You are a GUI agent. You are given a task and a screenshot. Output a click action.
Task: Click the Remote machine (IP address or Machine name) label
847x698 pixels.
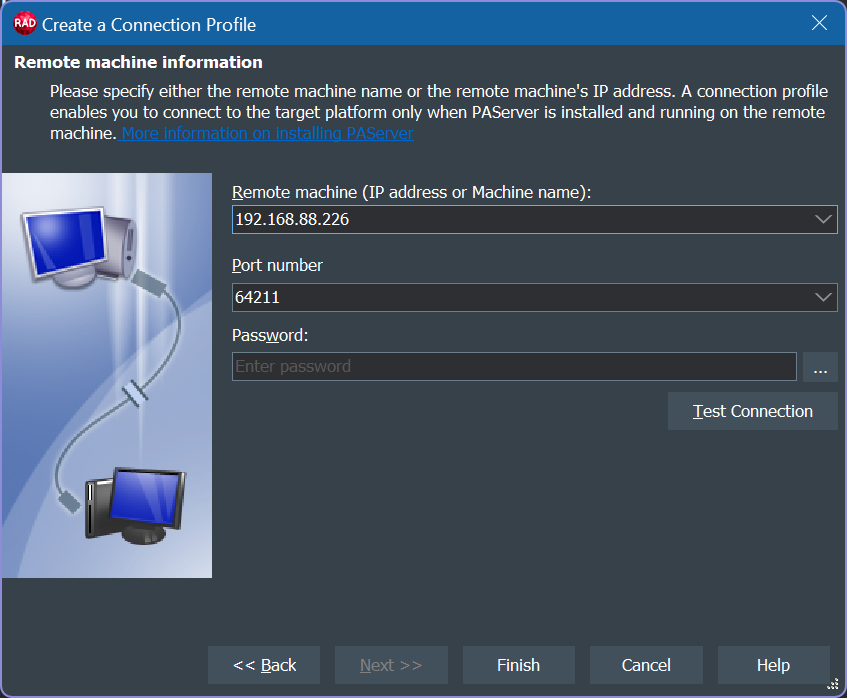412,192
